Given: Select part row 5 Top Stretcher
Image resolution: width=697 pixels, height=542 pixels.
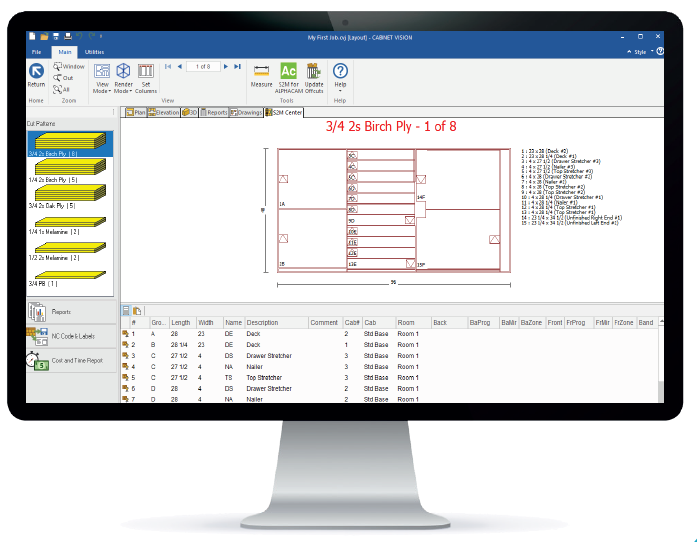Looking at the screenshot, I should [x=389, y=377].
